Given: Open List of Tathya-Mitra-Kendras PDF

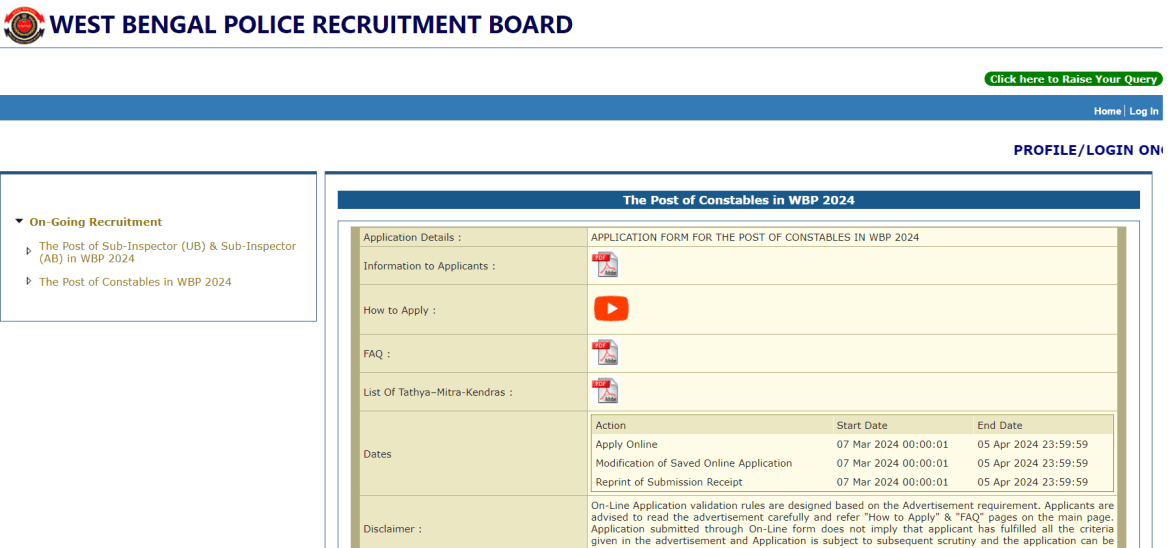Looking at the screenshot, I should (605, 391).
